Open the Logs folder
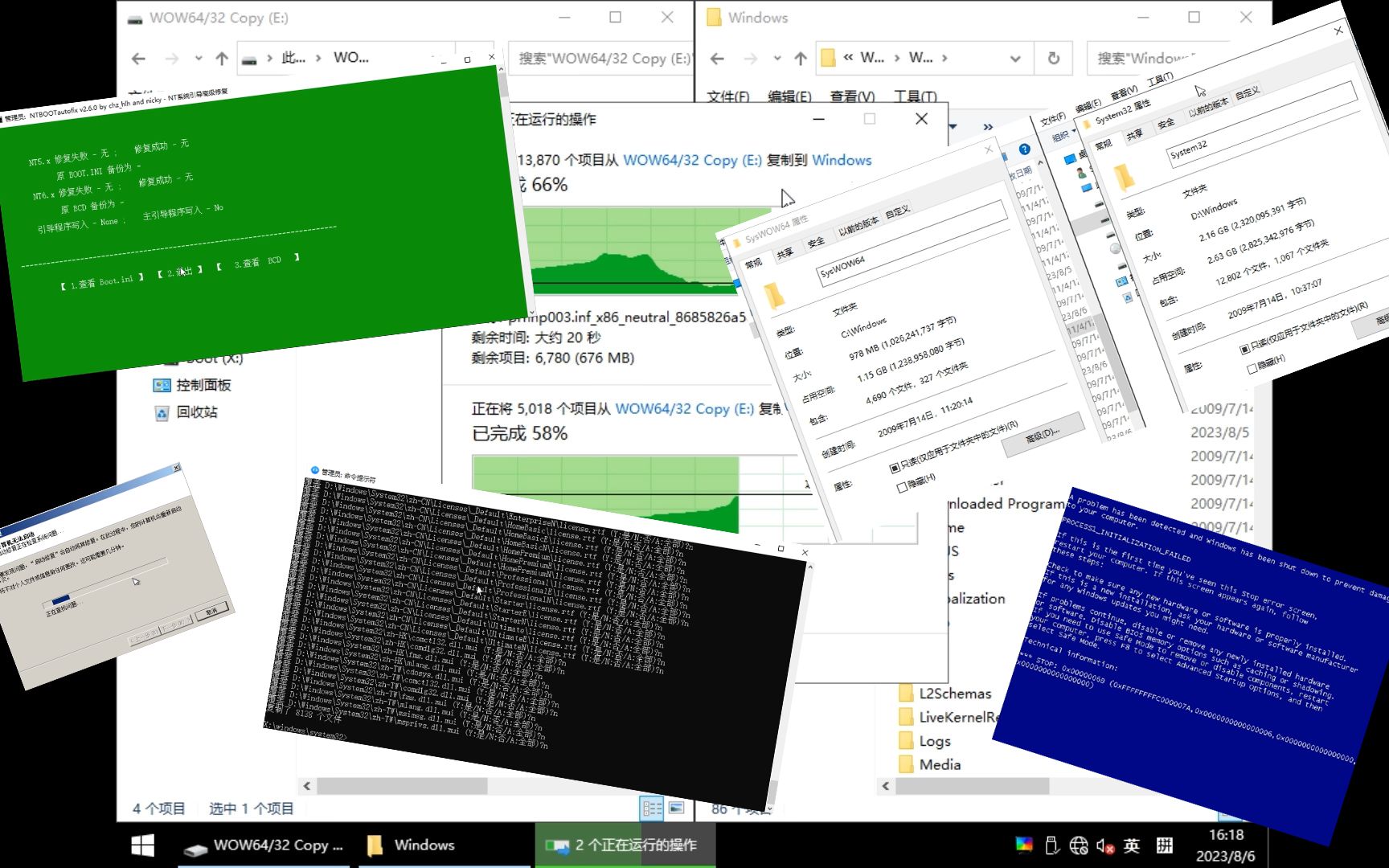 tap(925, 740)
